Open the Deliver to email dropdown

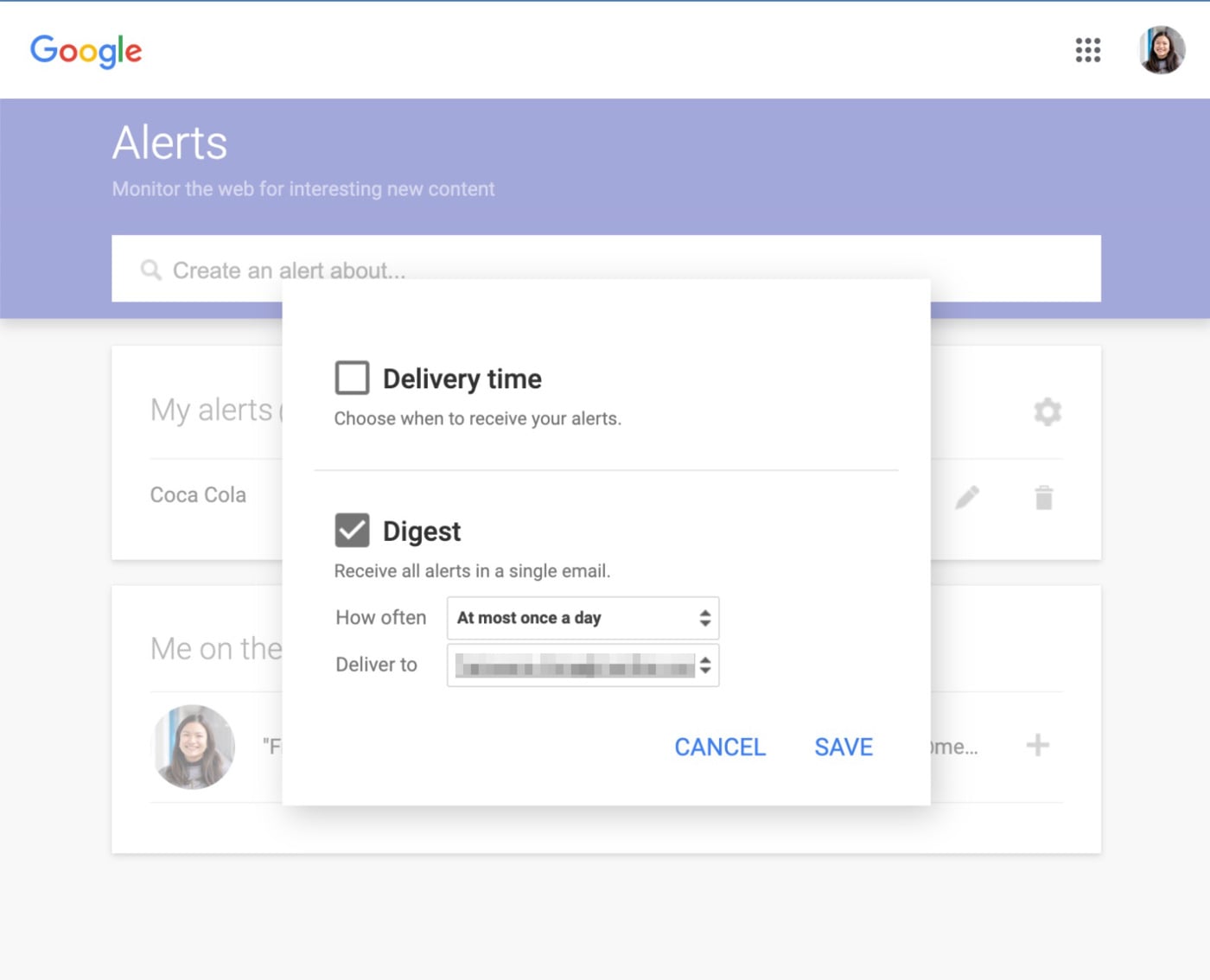583,665
